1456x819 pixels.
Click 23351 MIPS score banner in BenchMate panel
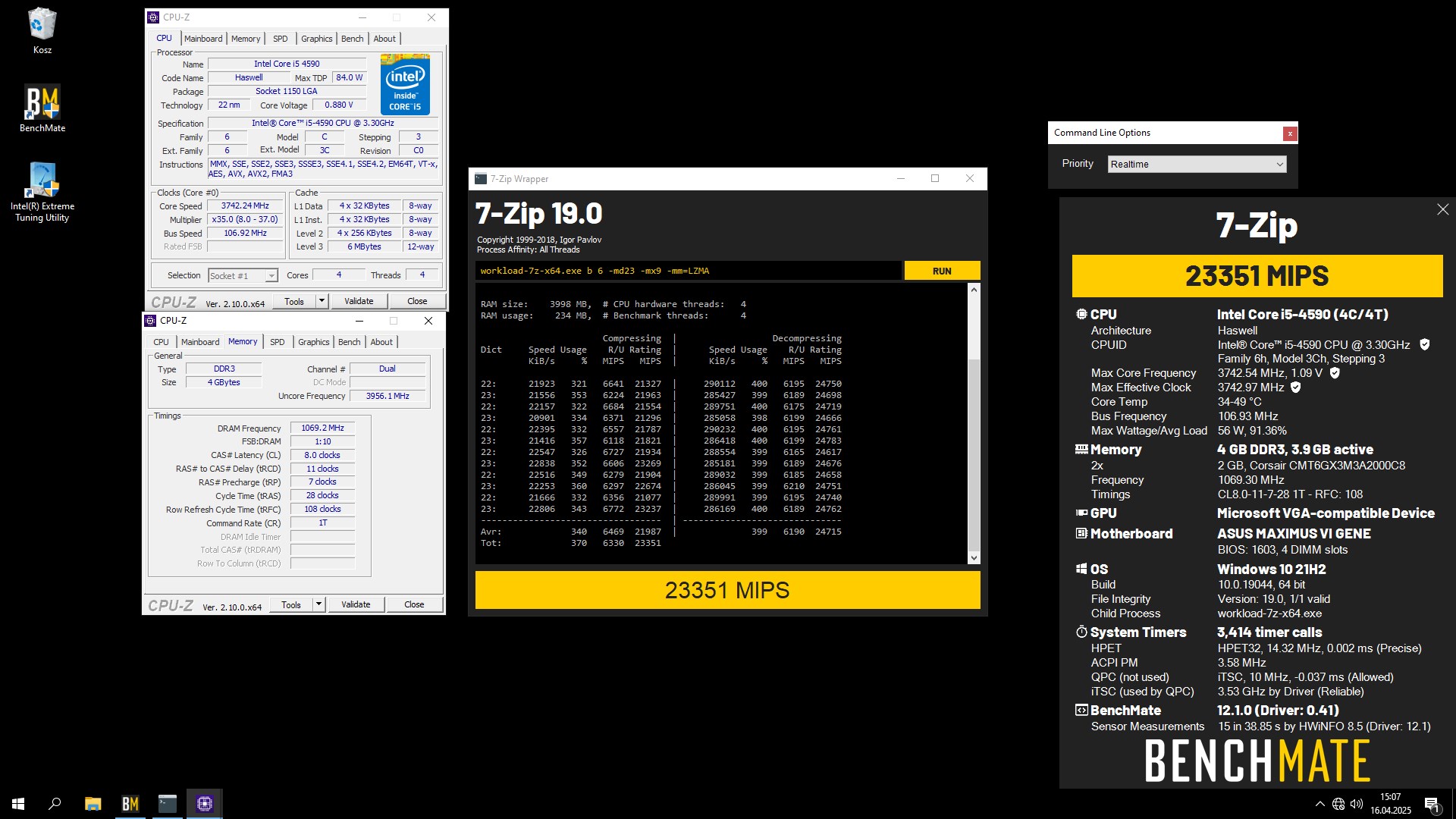coord(1257,276)
